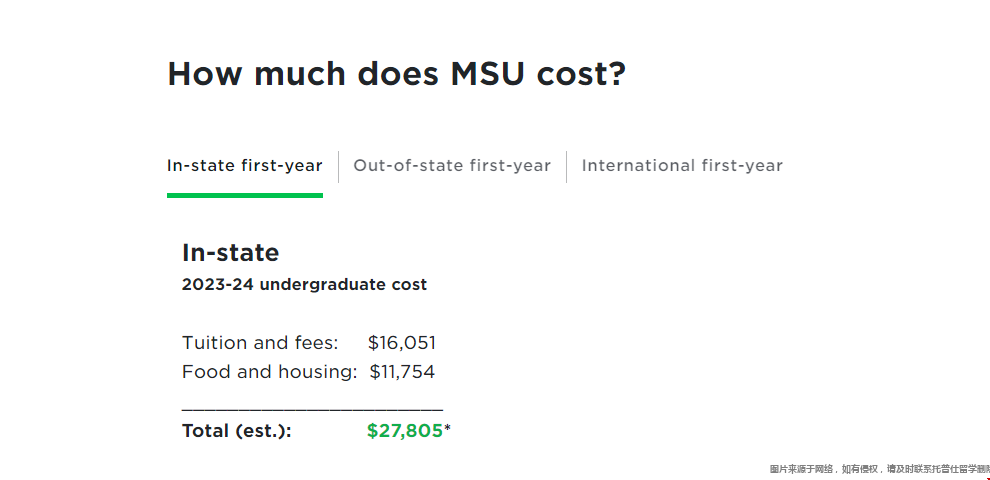Click separator between Out-of-state and International tabs
This screenshot has width=990, height=480.
(x=566, y=167)
